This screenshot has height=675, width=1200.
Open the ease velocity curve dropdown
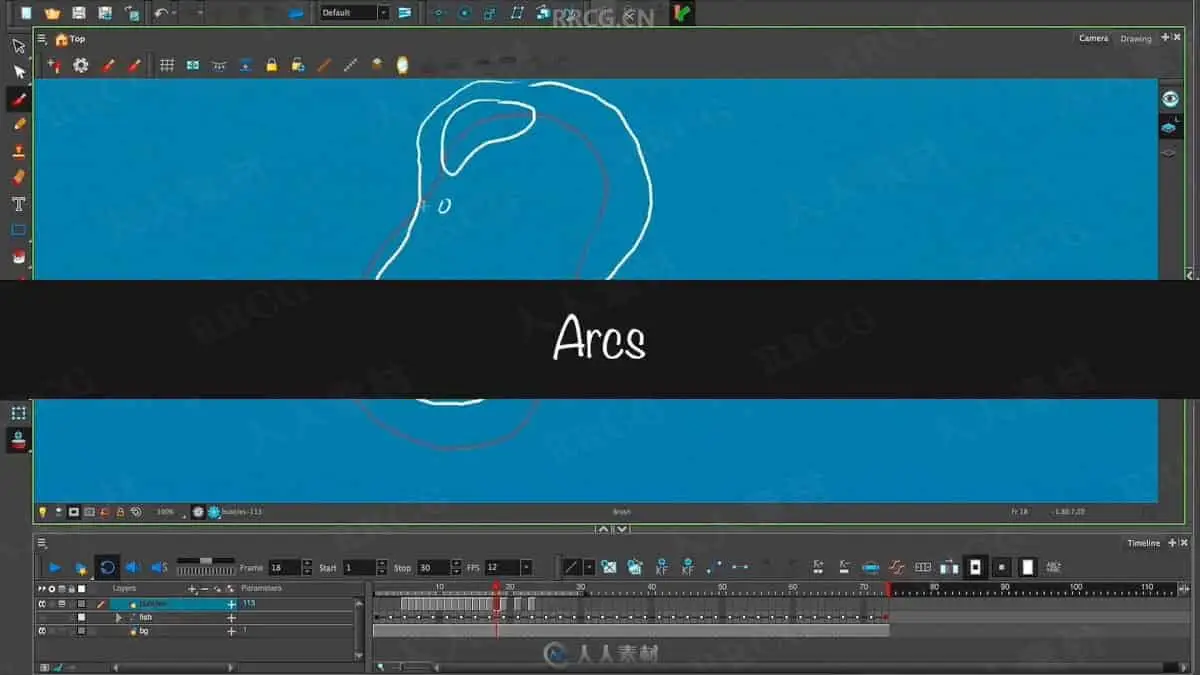pos(590,567)
